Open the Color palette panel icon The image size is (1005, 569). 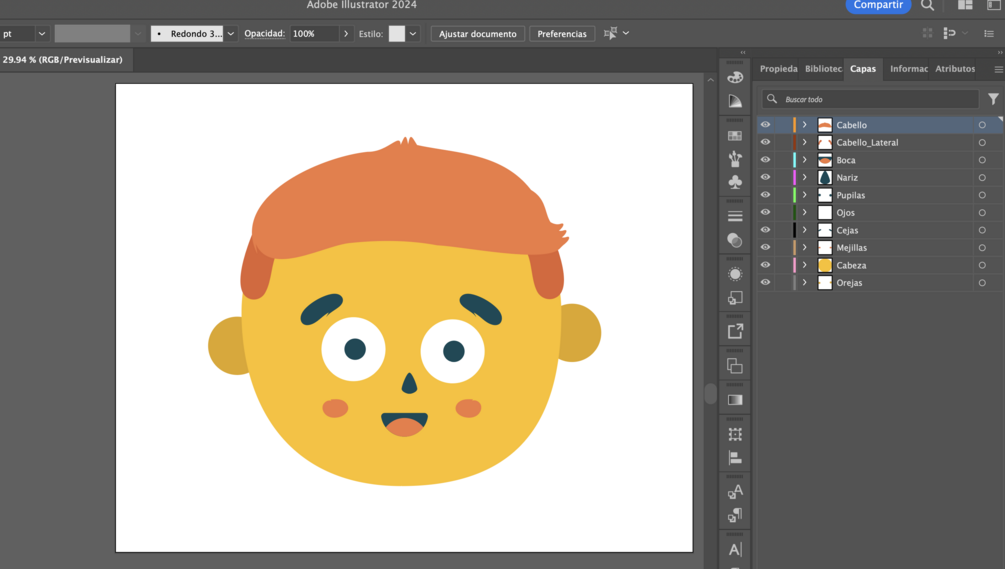pos(735,78)
